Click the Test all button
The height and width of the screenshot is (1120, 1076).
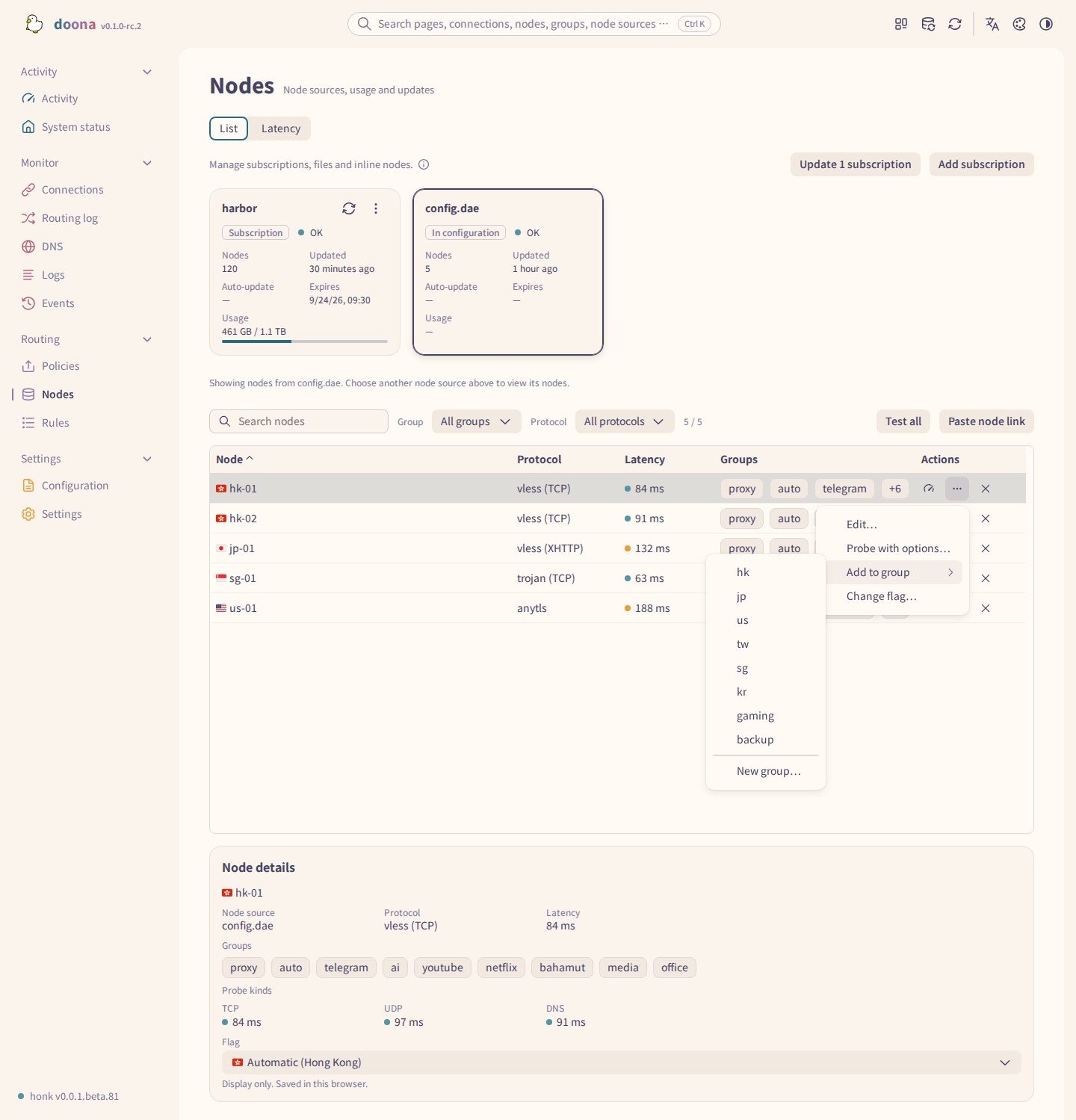903,421
